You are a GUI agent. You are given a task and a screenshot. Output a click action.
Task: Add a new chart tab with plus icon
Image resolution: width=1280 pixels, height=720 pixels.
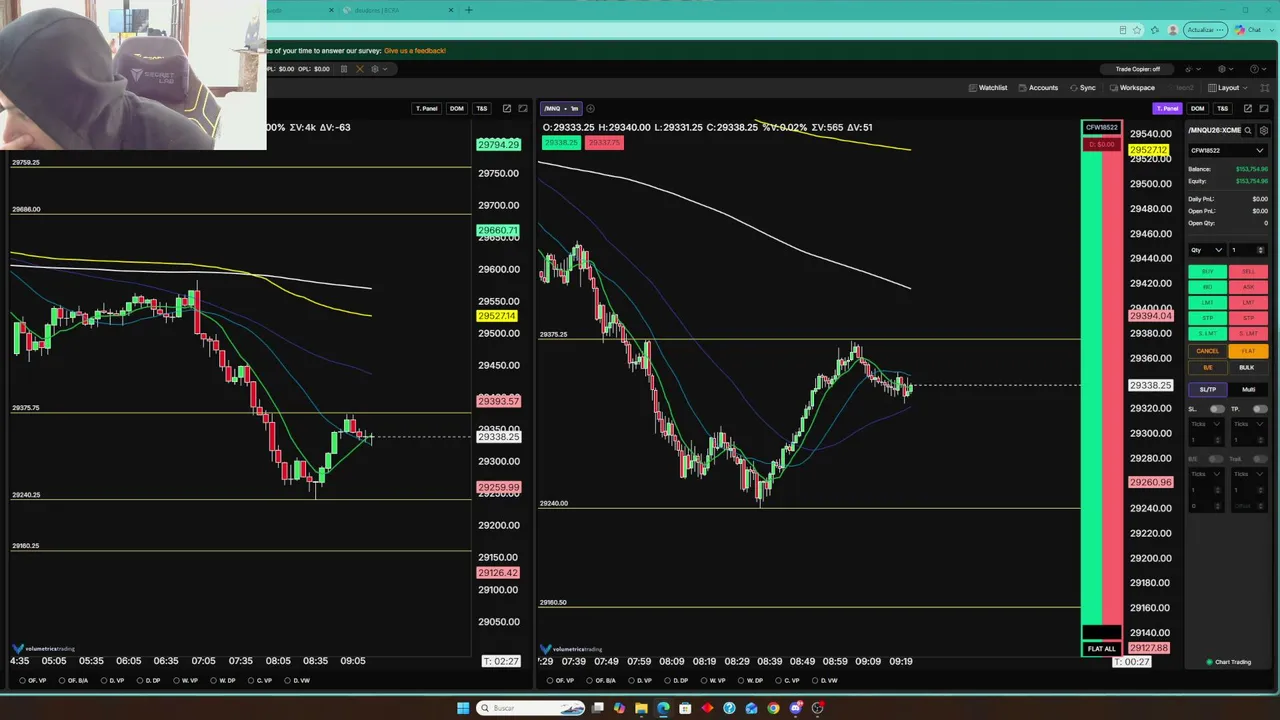coord(590,108)
